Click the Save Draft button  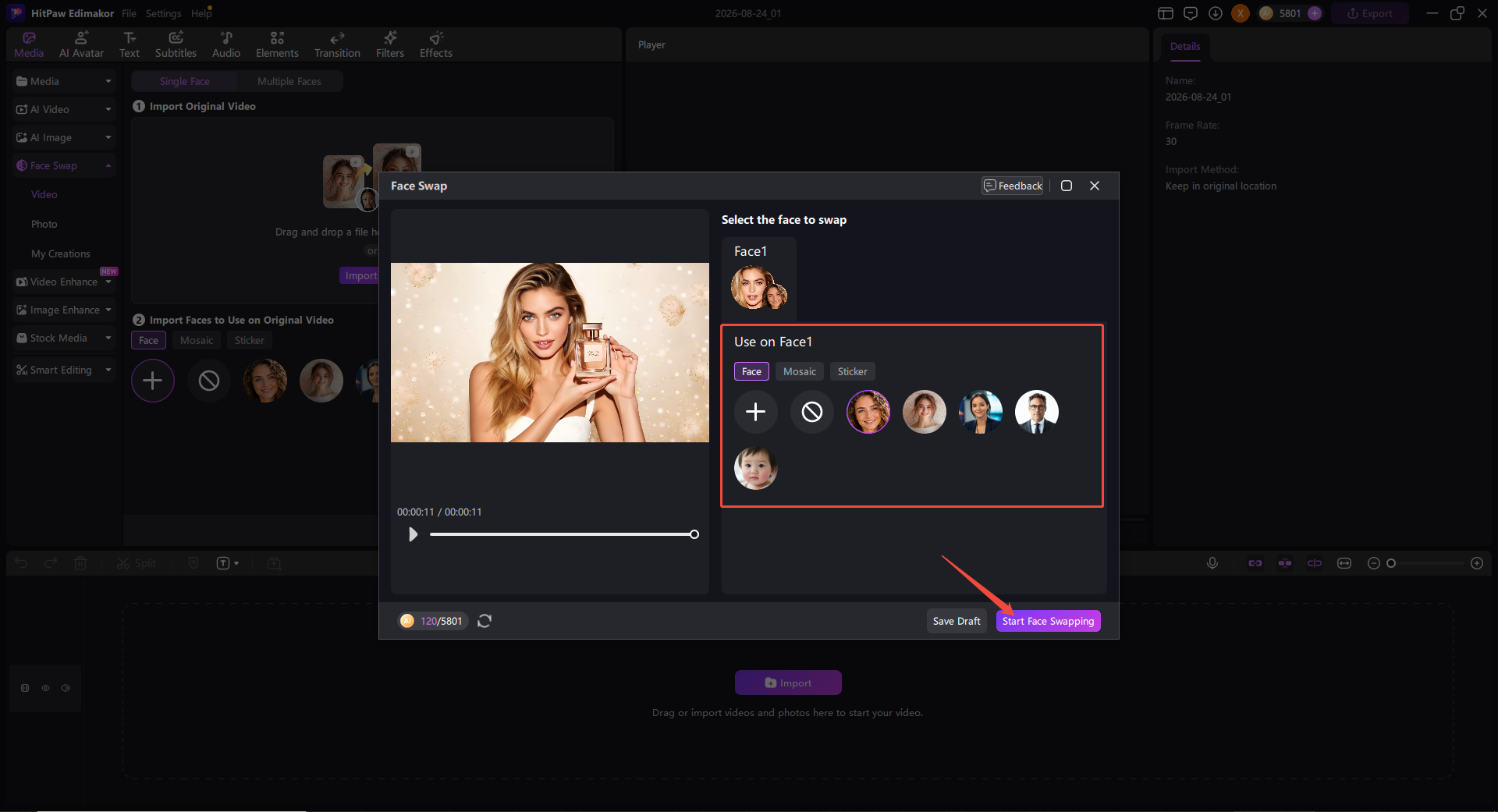(x=957, y=621)
